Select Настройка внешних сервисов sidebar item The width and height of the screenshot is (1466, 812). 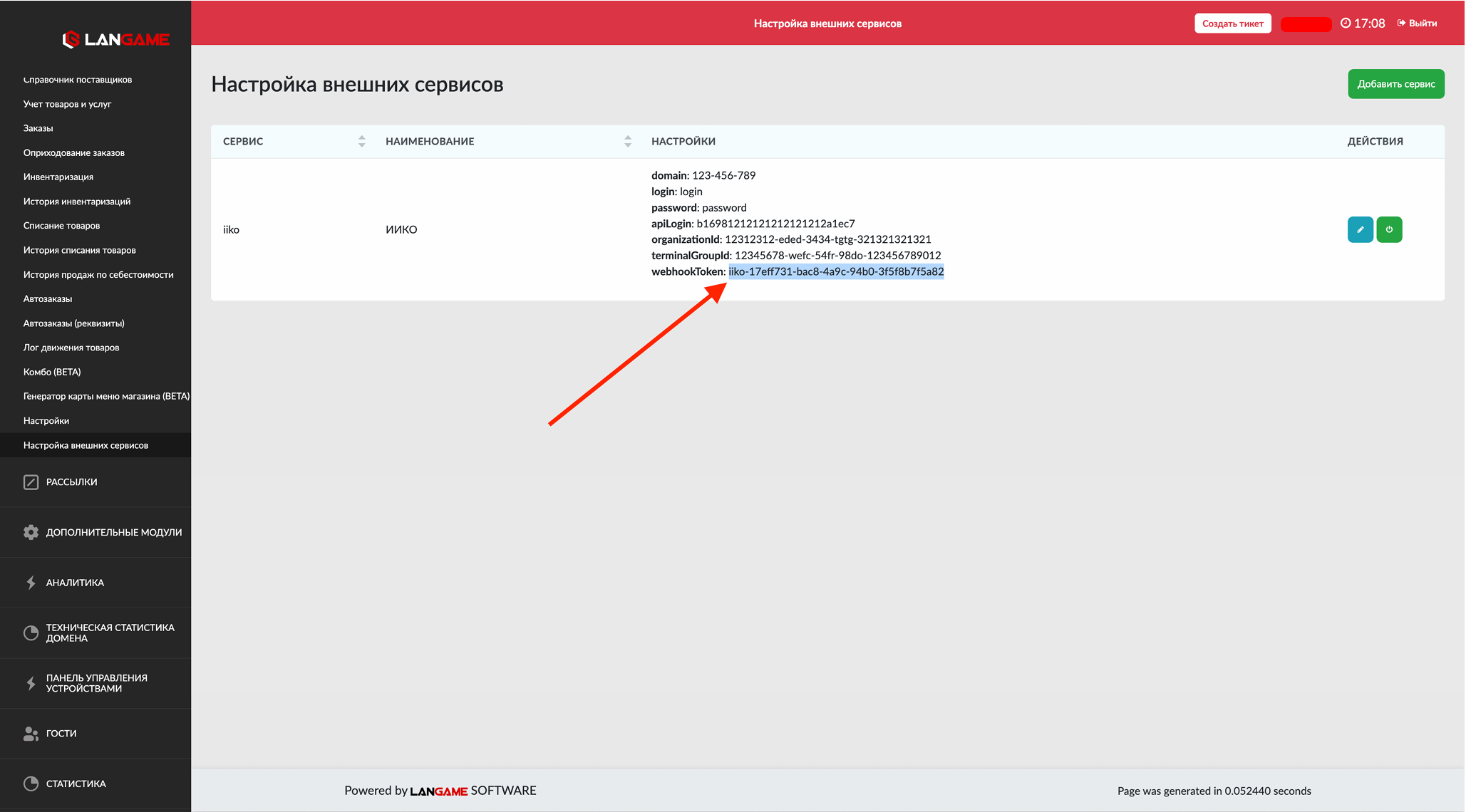coord(96,445)
